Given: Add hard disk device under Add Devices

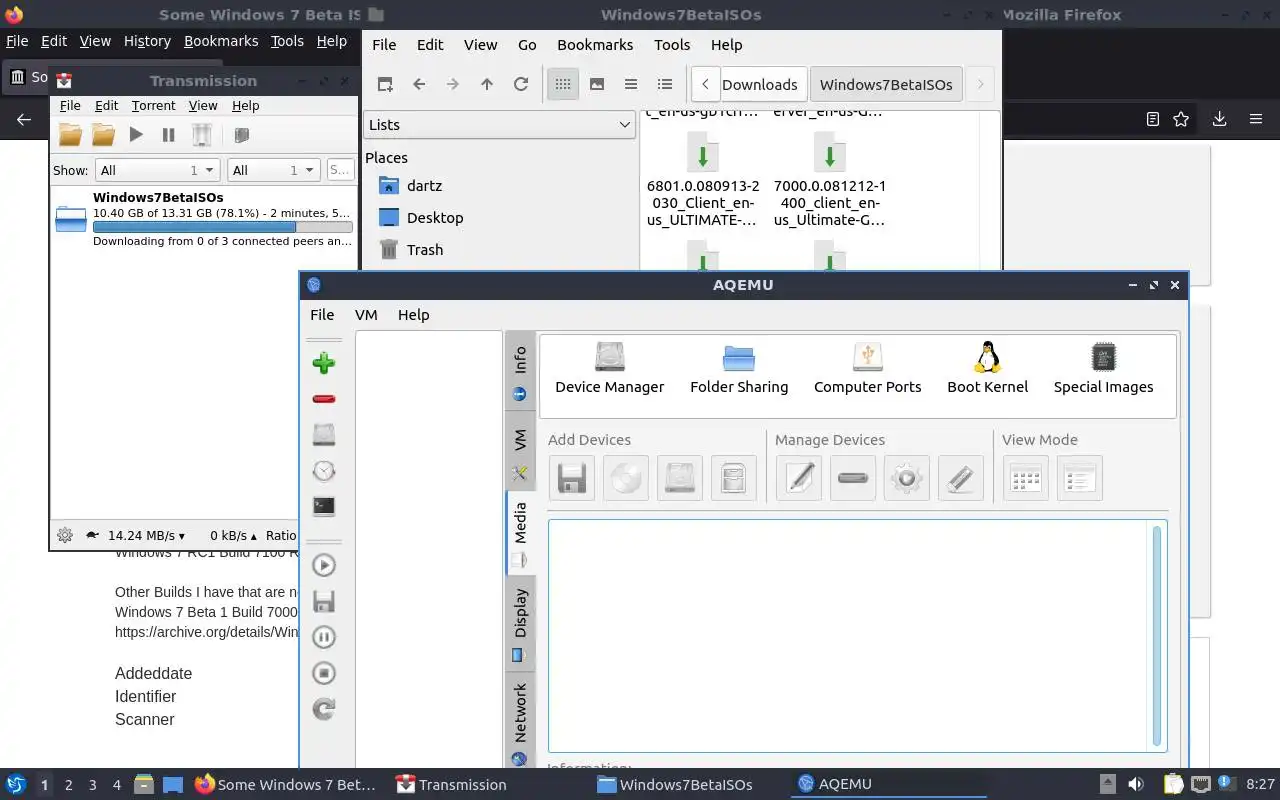Looking at the screenshot, I should coord(680,478).
